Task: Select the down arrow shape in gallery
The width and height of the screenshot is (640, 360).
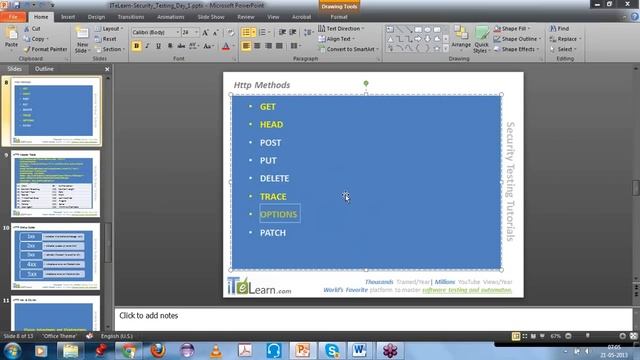Action: click(x=427, y=39)
